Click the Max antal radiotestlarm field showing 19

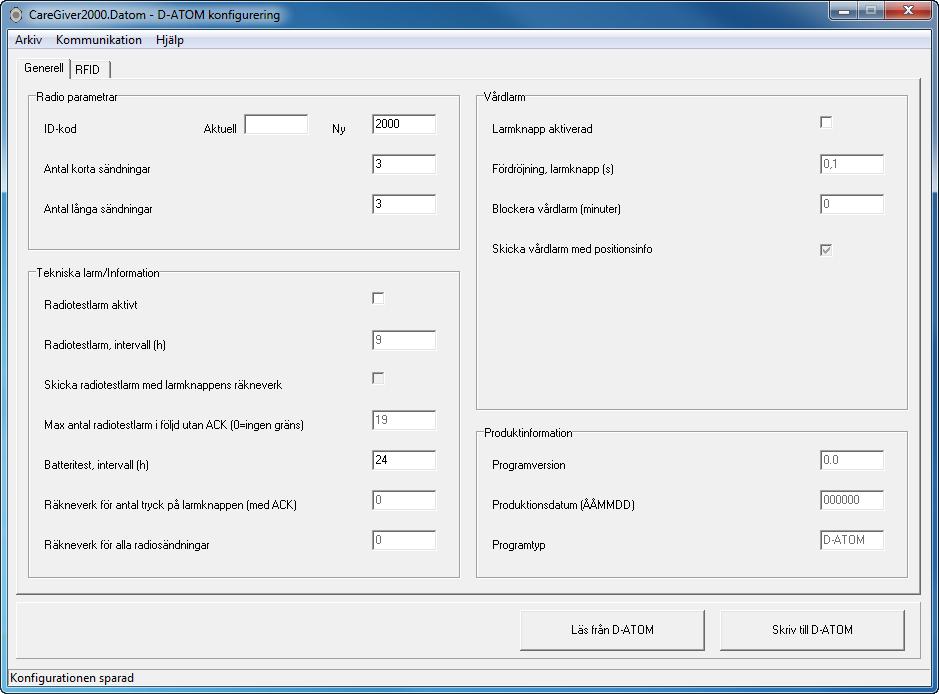click(x=404, y=420)
